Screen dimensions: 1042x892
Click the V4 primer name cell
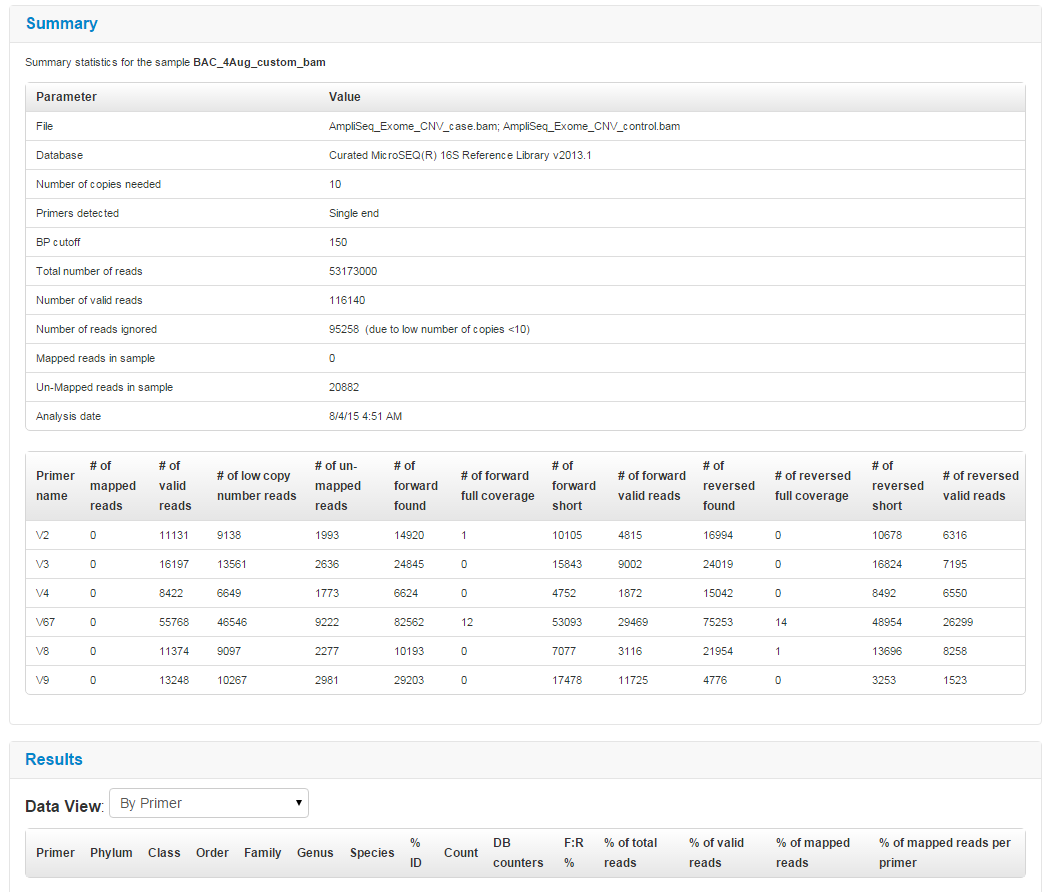click(x=43, y=593)
